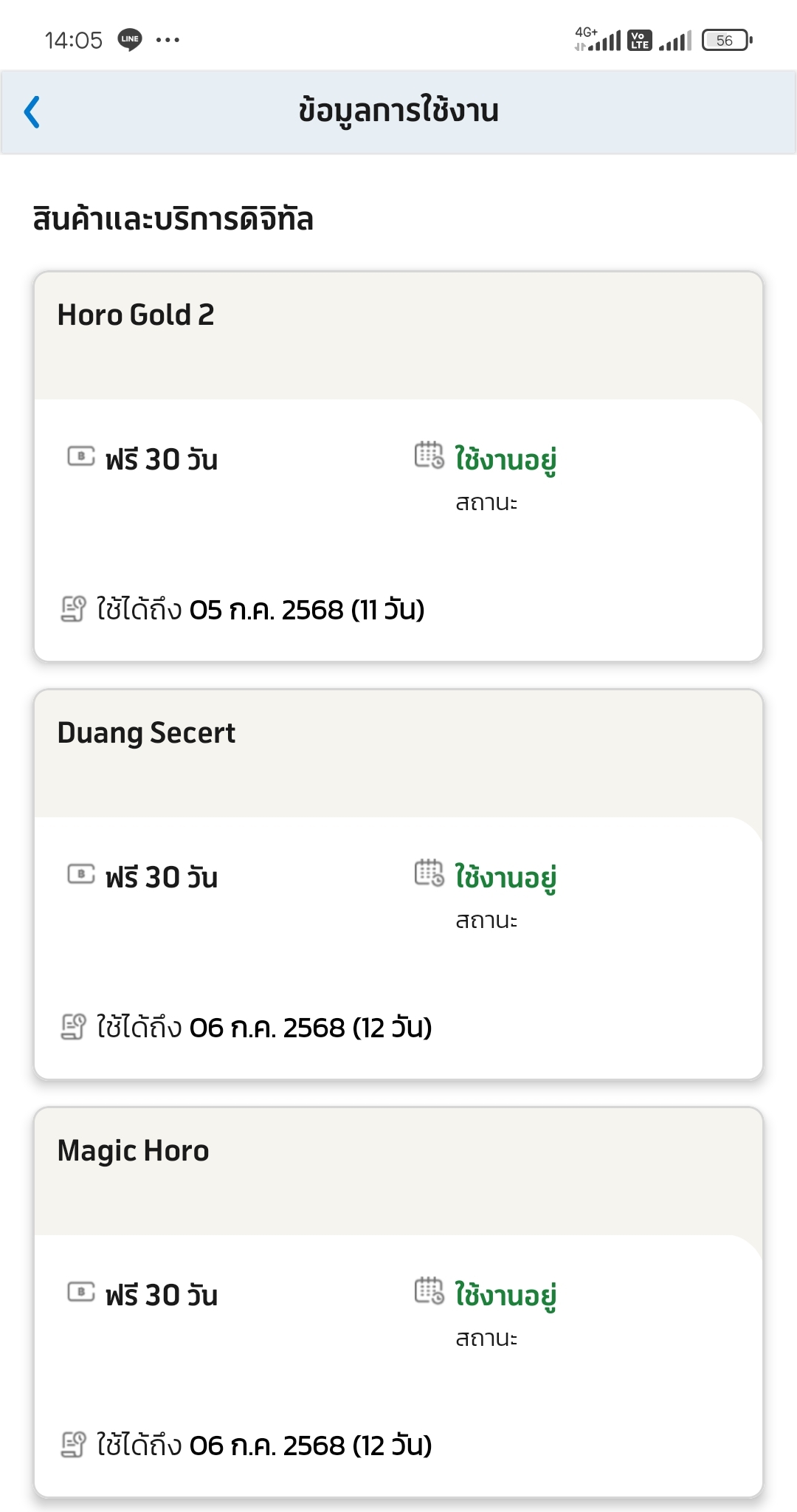This screenshot has width=797, height=1512.
Task: Tap the expiry receipt icon in Magic Horo
Action: [73, 1445]
